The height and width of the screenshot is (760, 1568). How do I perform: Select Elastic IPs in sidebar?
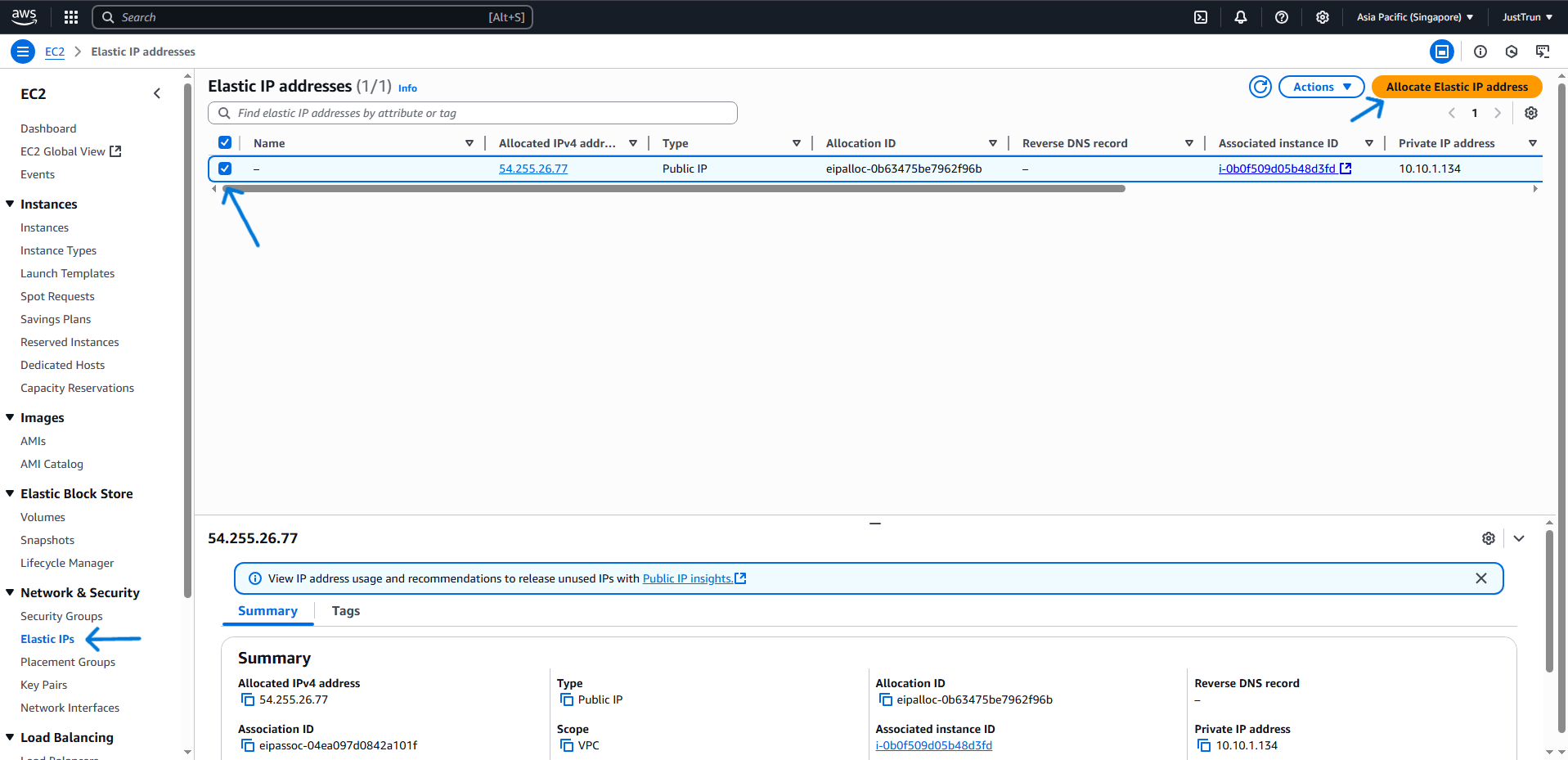[x=47, y=639]
